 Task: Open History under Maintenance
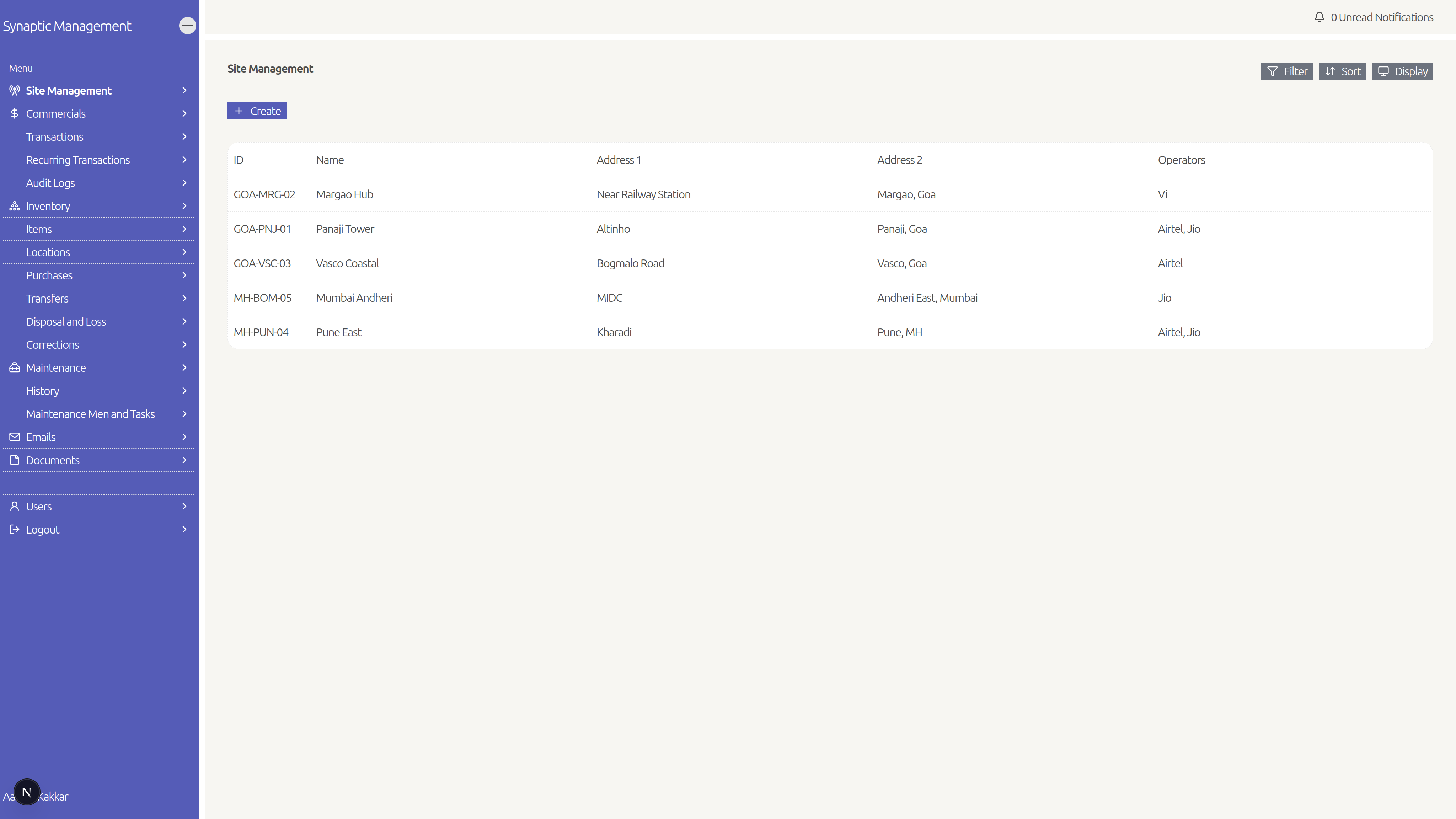click(x=100, y=391)
